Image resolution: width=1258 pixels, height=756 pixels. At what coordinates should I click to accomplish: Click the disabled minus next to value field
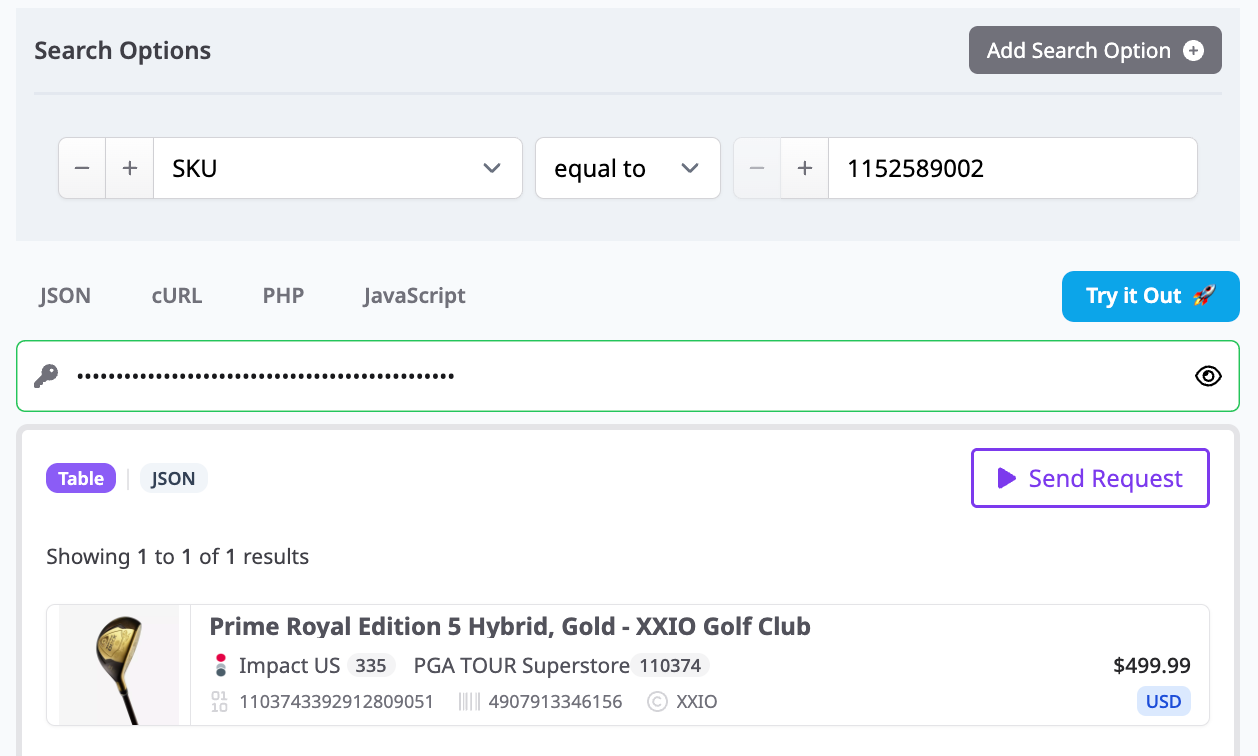coord(757,168)
